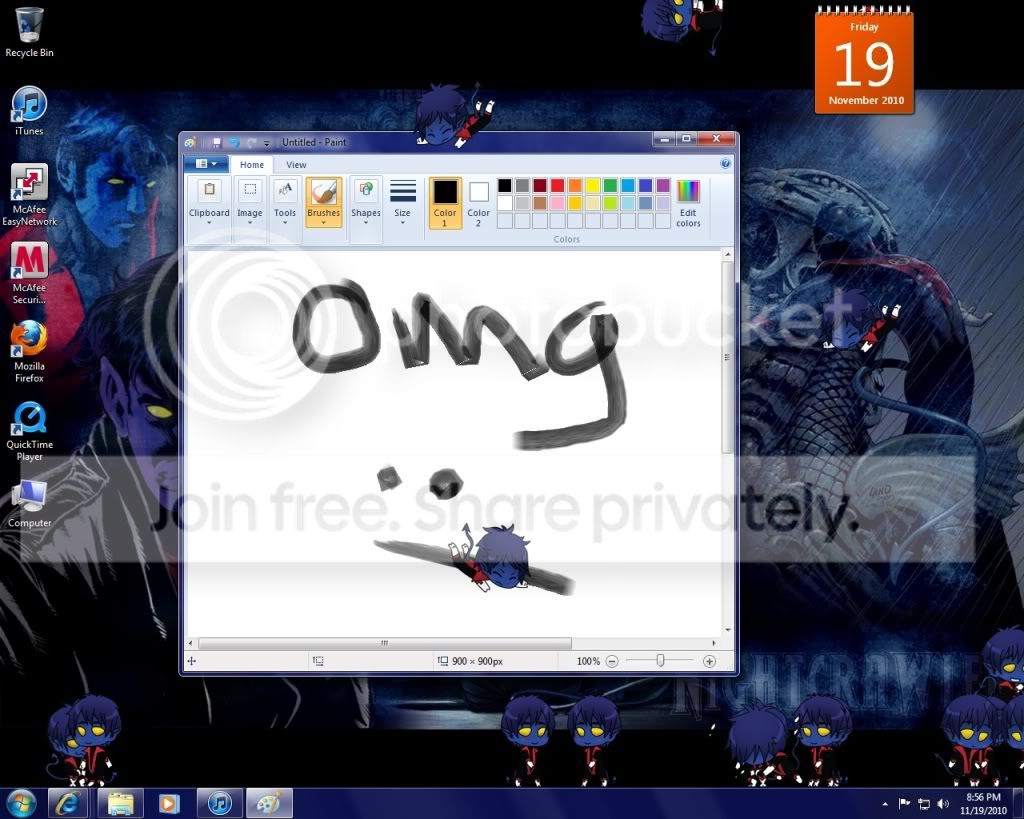Select Color 1 foreground button
The image size is (1024, 819).
(x=445, y=203)
